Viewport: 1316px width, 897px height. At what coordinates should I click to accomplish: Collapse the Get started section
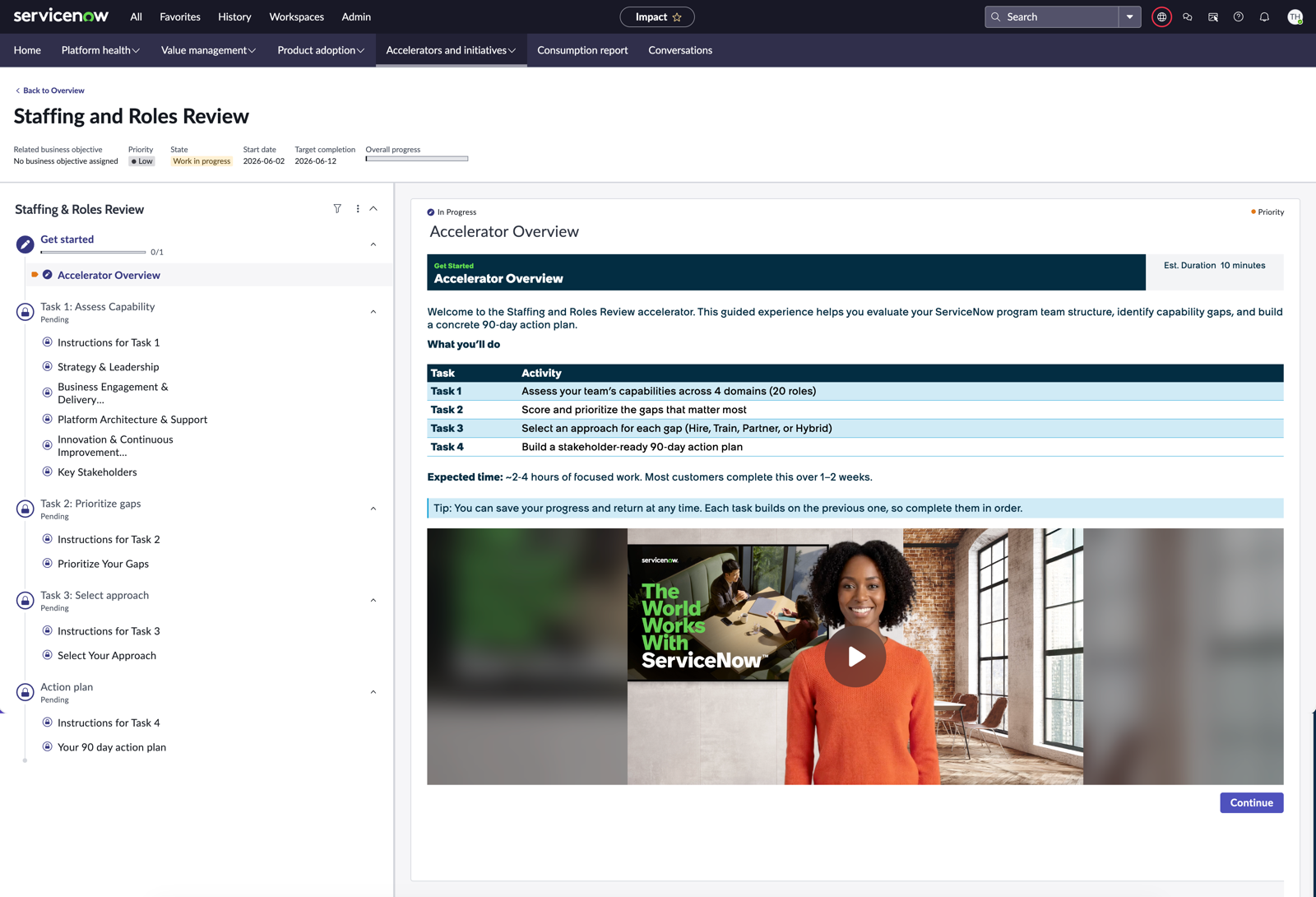pos(373,244)
